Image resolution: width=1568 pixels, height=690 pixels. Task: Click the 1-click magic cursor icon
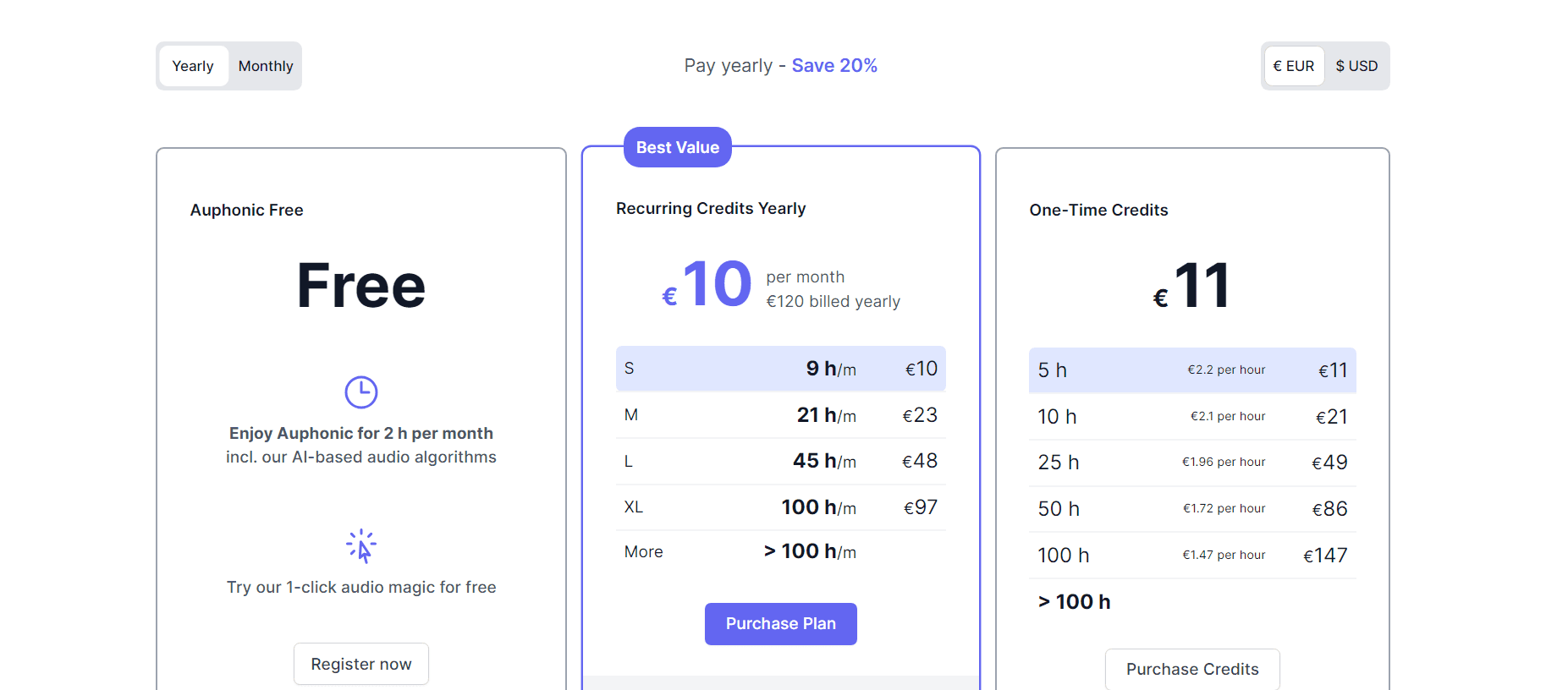coord(361,546)
